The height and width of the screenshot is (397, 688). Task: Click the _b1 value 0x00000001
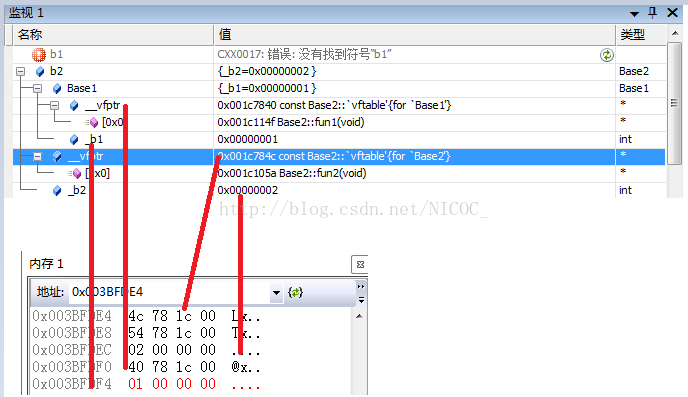[x=247, y=139]
